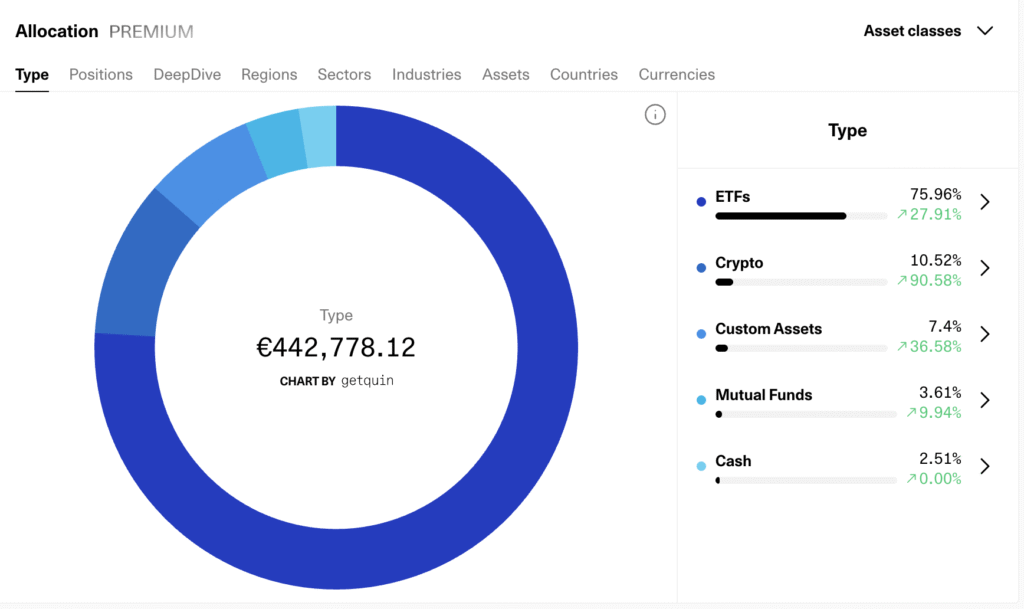This screenshot has height=609, width=1024.
Task: Expand the ETFs row chevron
Action: (985, 202)
